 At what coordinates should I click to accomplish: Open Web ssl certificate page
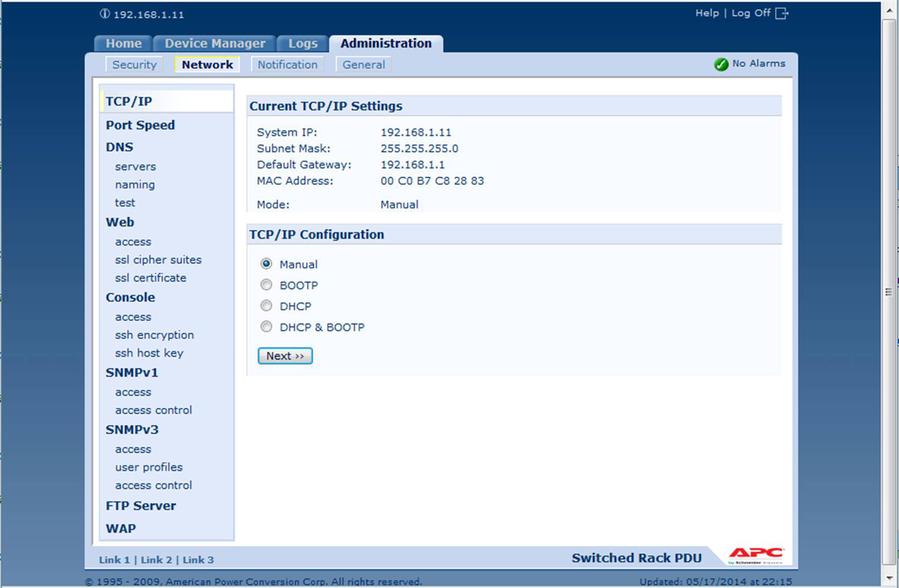[150, 278]
